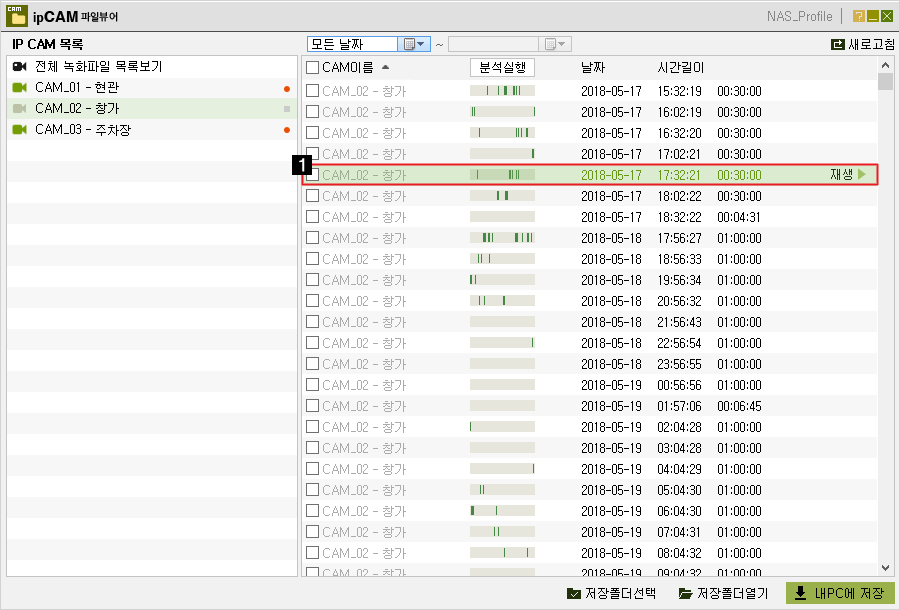Click the scrollbar up arrow
Screen dimensions: 900x610
tap(885, 65)
